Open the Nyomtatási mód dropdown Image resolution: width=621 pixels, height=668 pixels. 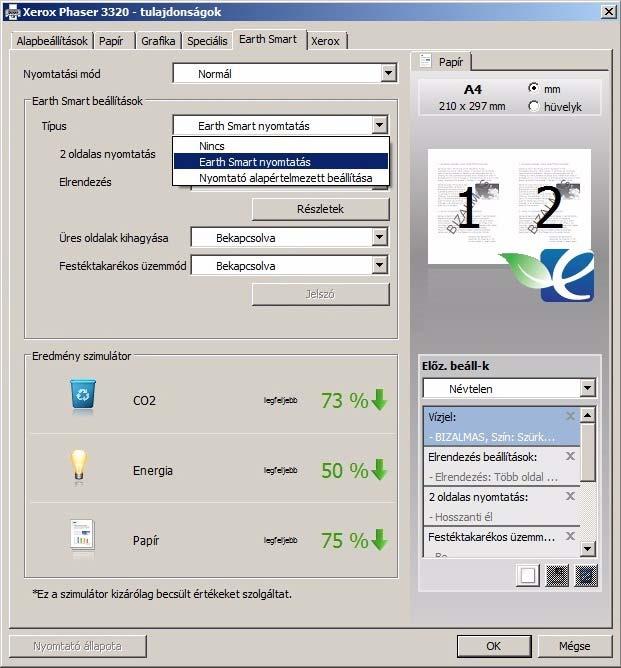click(x=388, y=73)
